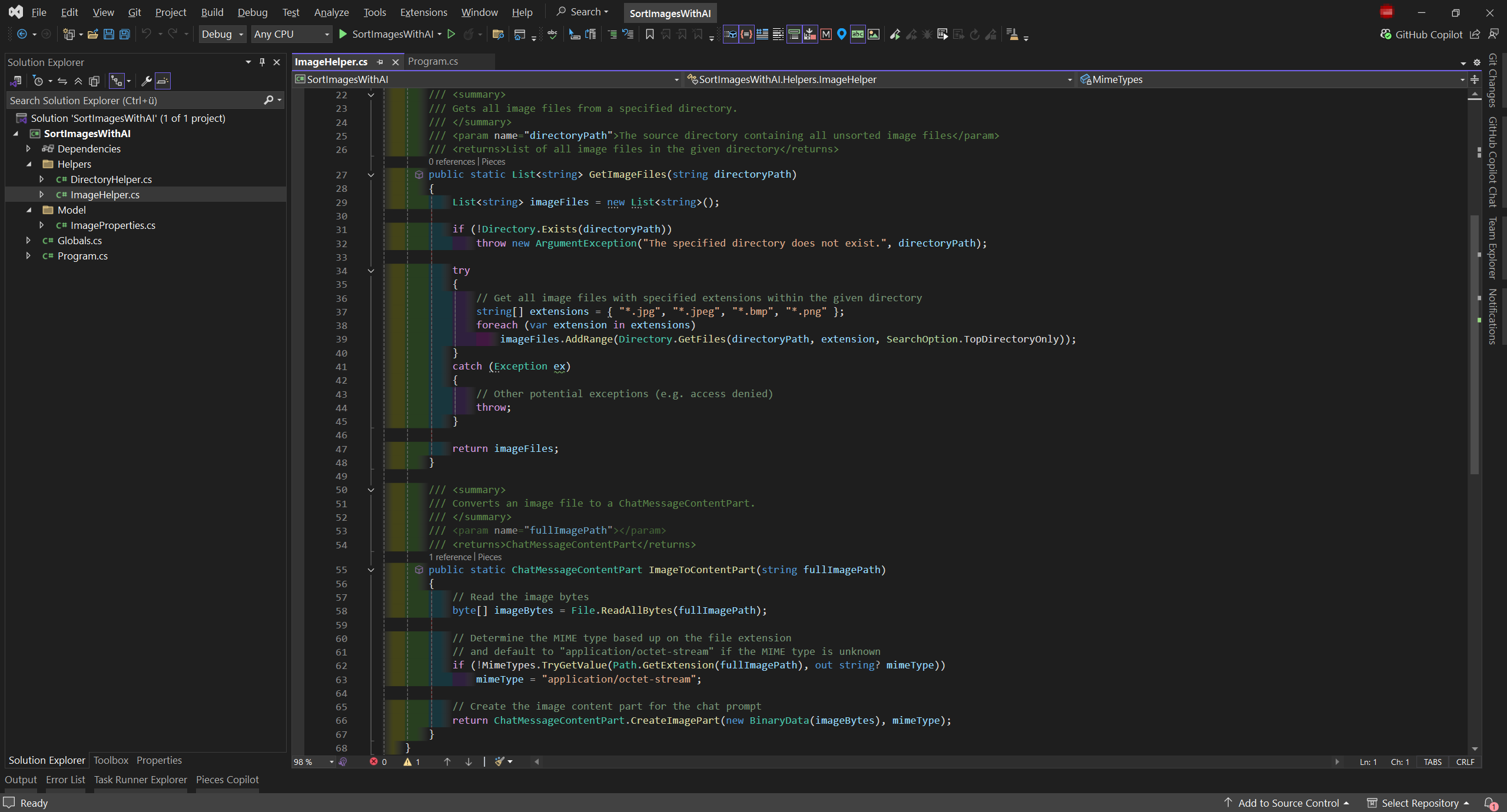The image size is (1507, 812).
Task: Click the broom cleanup icon in the top toolbar
Action: (x=1013, y=34)
